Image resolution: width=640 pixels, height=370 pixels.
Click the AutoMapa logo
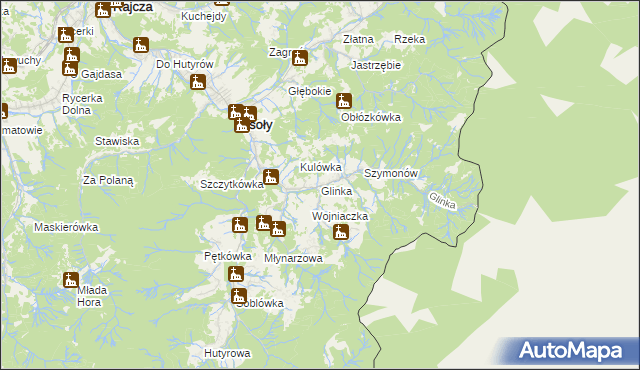pyautogui.click(x=569, y=351)
